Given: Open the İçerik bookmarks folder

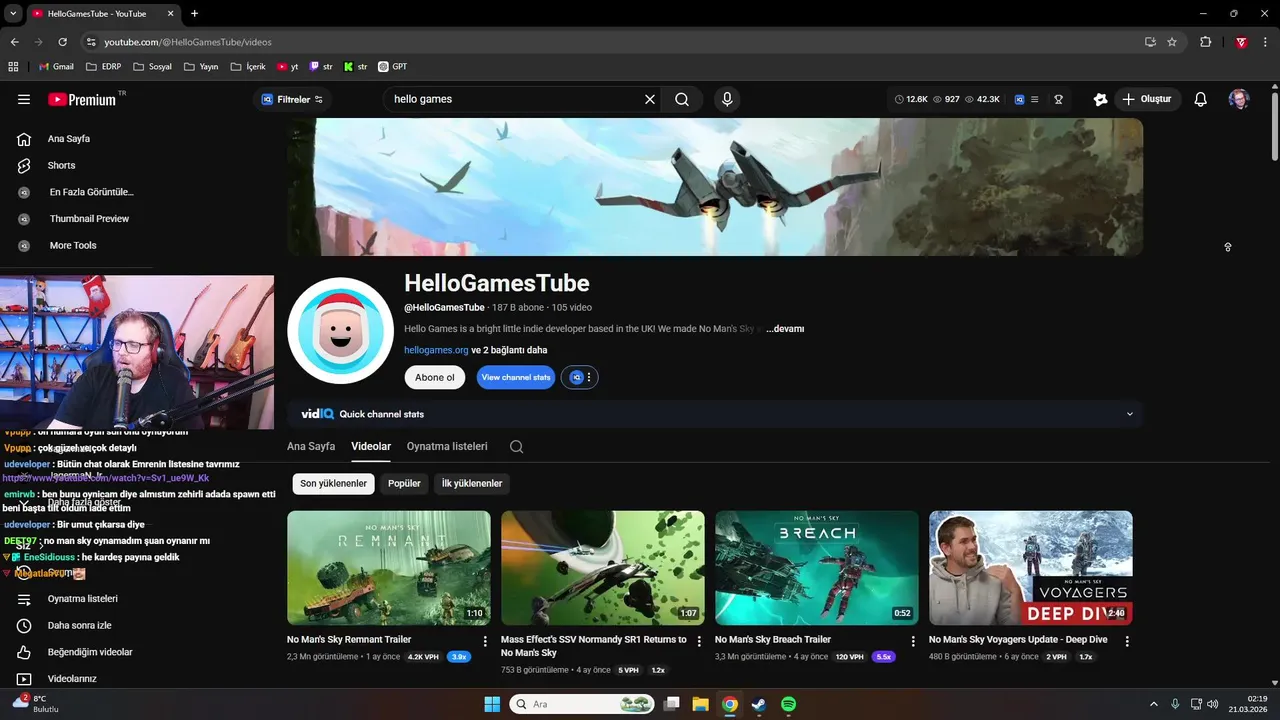Looking at the screenshot, I should click(248, 67).
